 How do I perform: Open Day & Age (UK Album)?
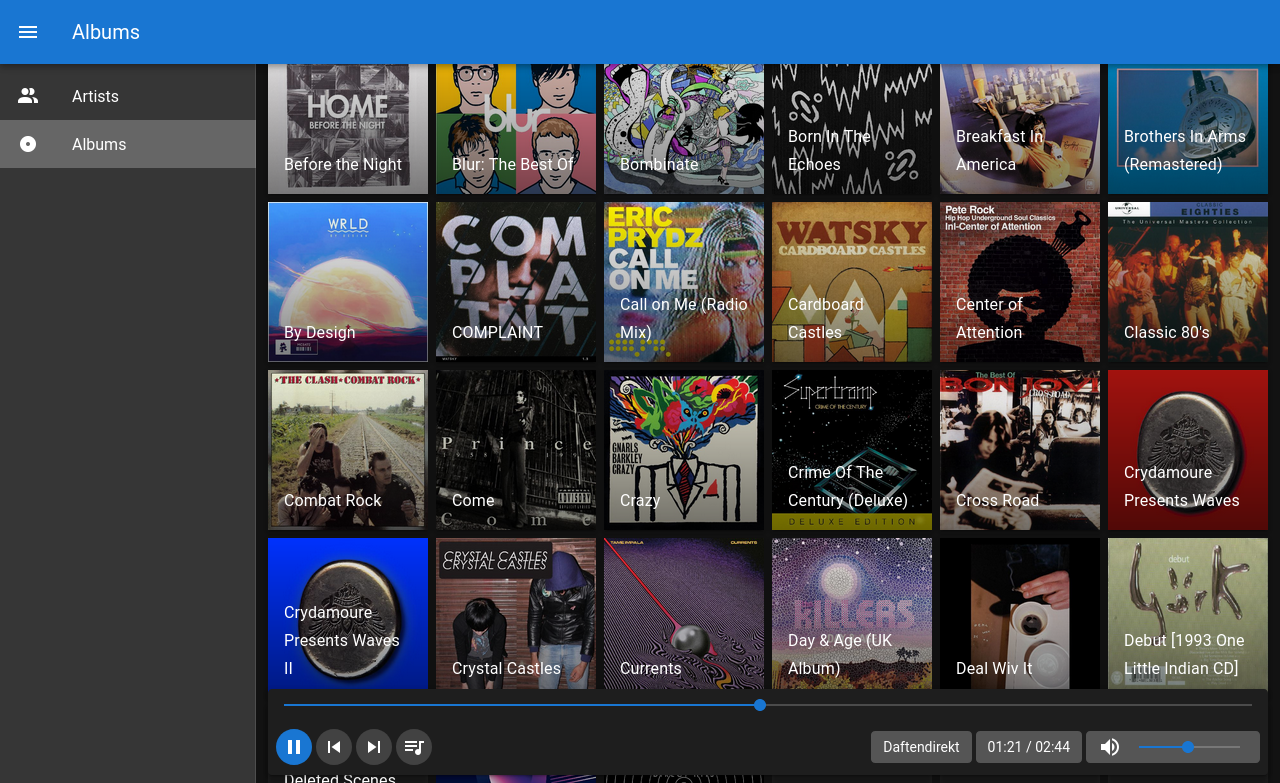pyautogui.click(x=852, y=614)
